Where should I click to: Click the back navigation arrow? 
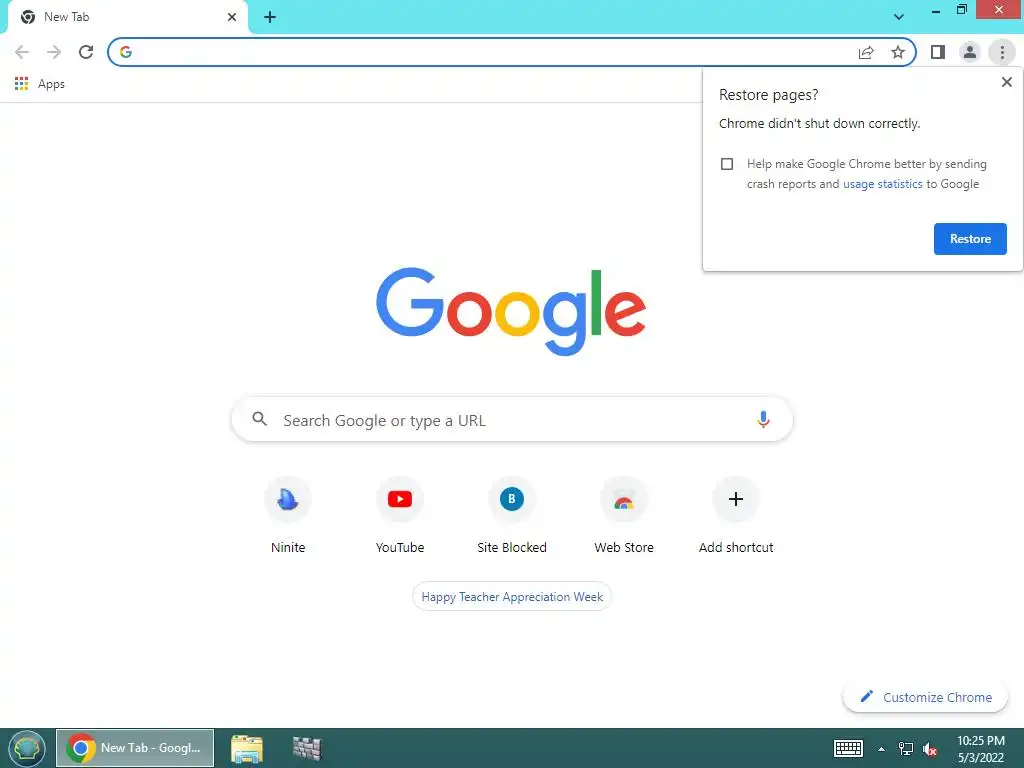[x=22, y=52]
